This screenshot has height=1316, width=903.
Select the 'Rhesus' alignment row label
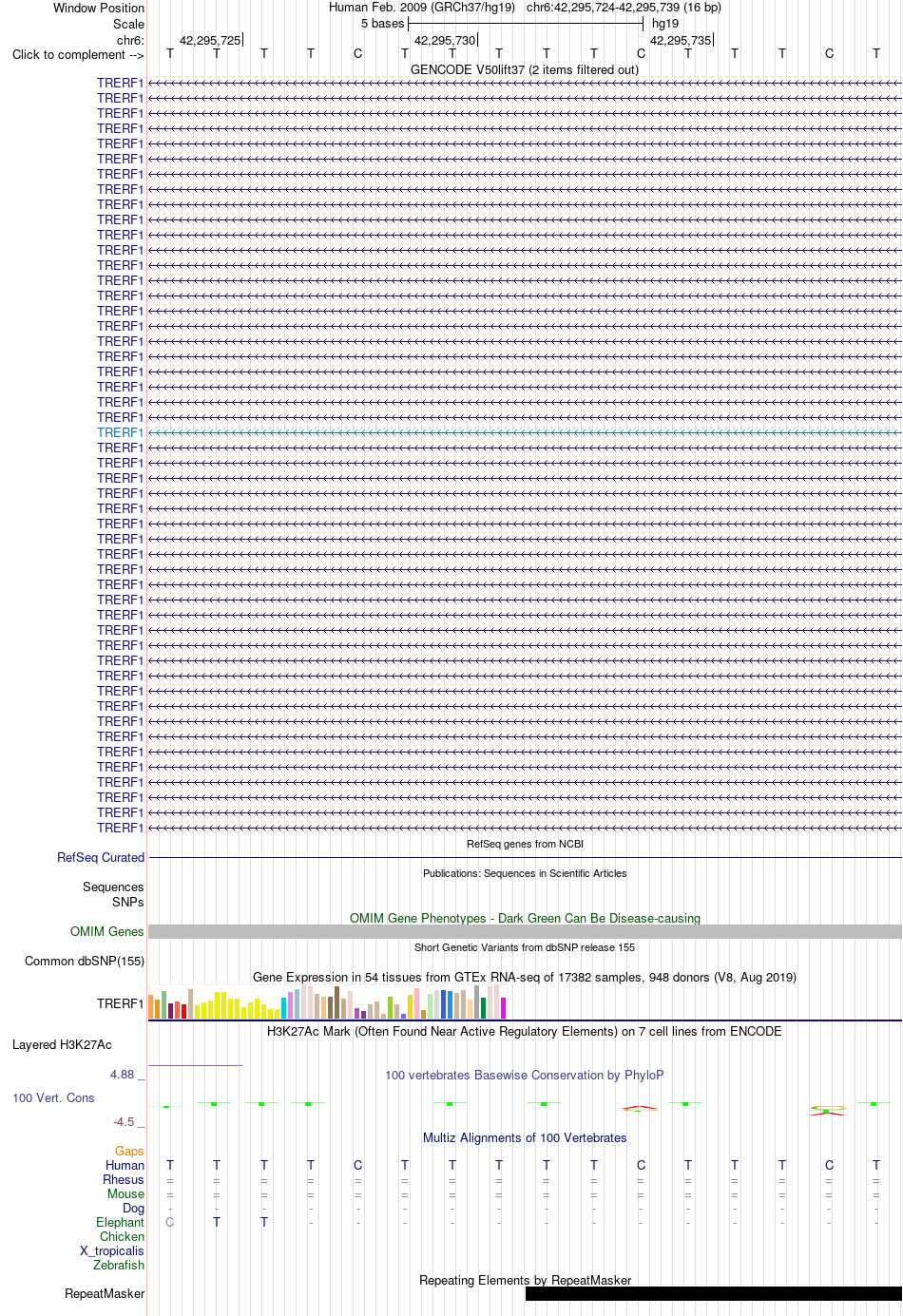(124, 1179)
